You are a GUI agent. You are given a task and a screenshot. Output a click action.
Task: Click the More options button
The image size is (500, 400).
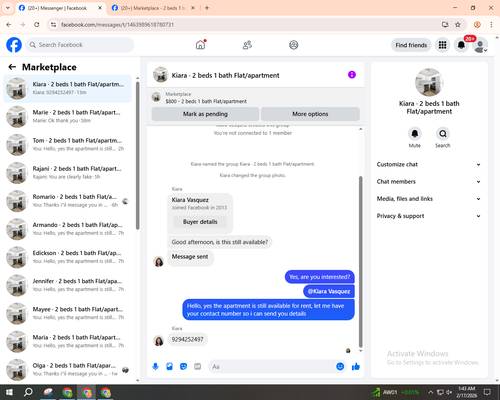pyautogui.click(x=310, y=114)
